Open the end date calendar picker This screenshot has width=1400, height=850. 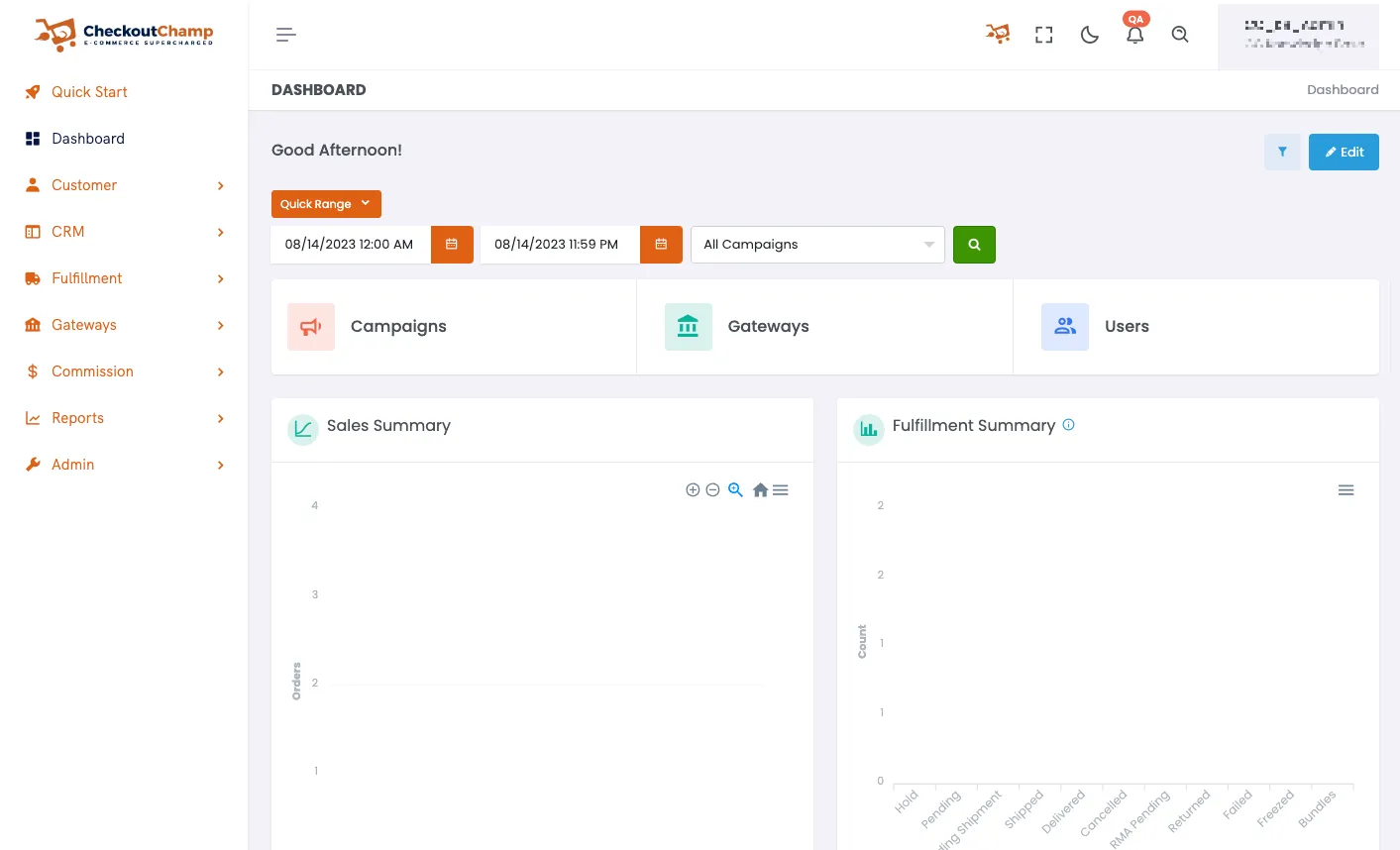[x=661, y=244]
